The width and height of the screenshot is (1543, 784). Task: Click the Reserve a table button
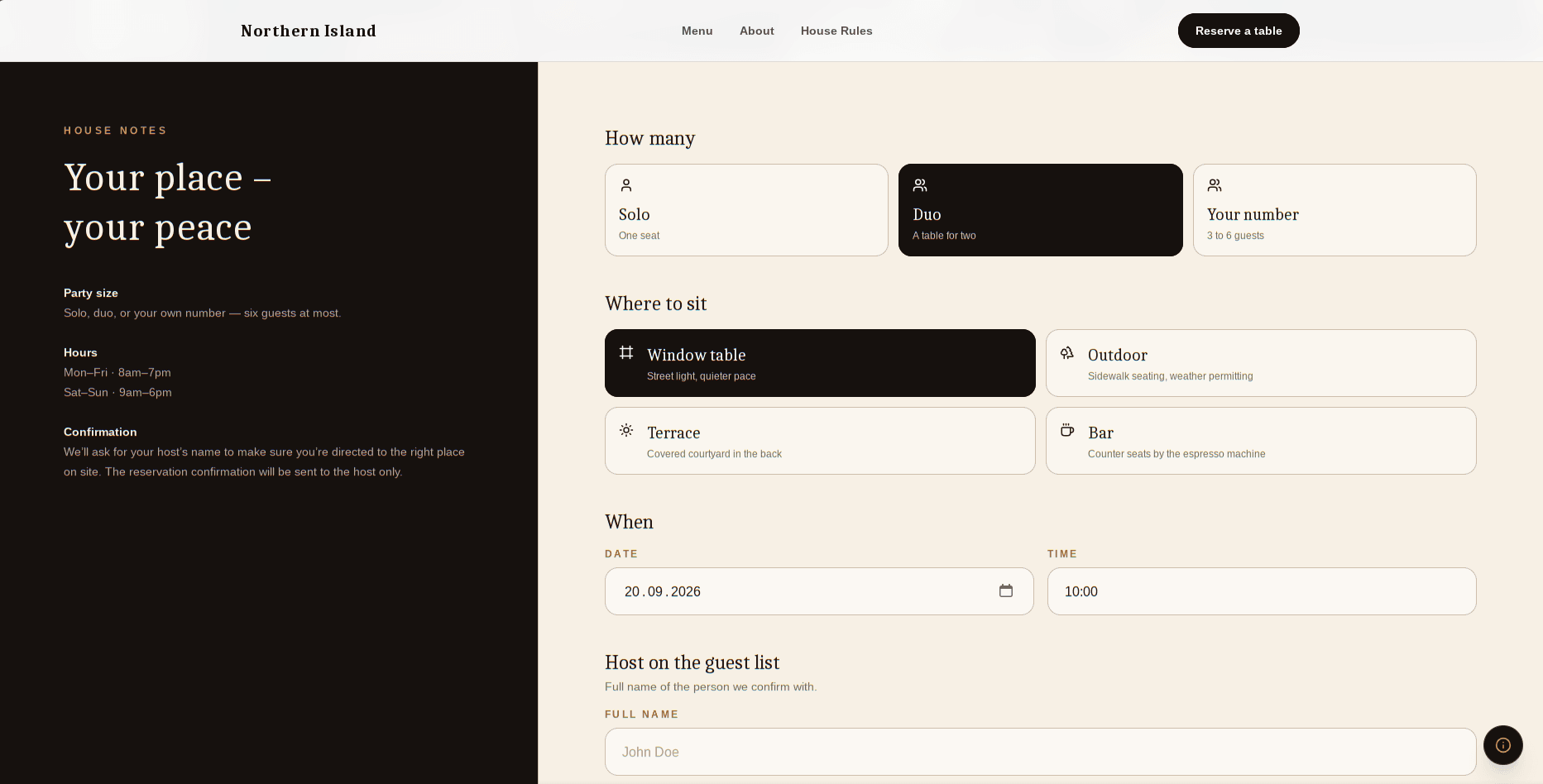point(1239,31)
